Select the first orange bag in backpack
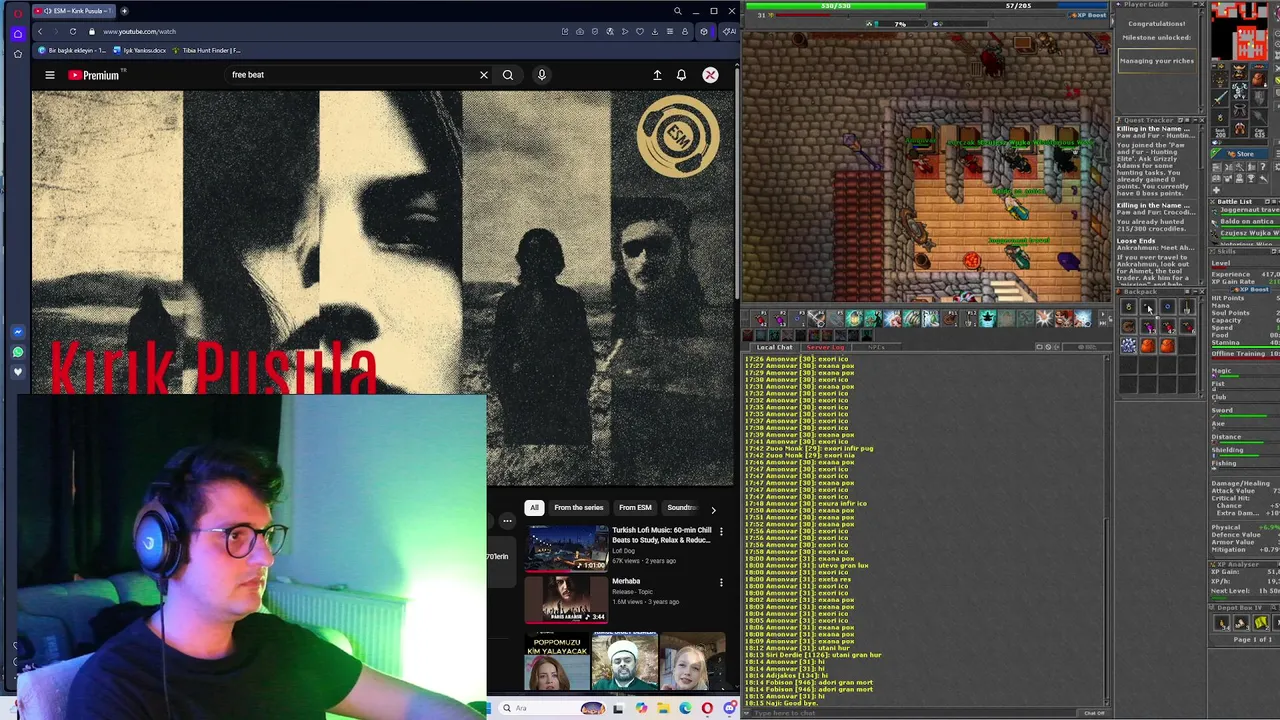This screenshot has height=720, width=1280. (1147, 346)
